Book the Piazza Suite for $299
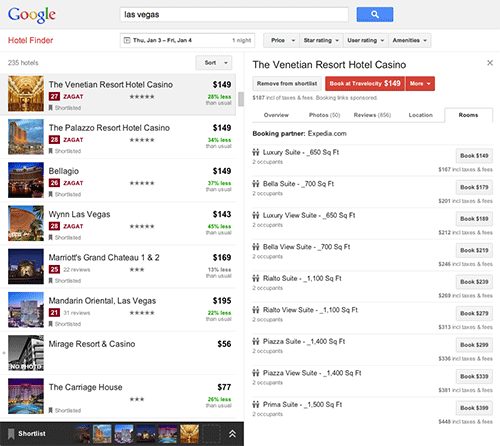This screenshot has width=500, height=446. click(x=474, y=345)
